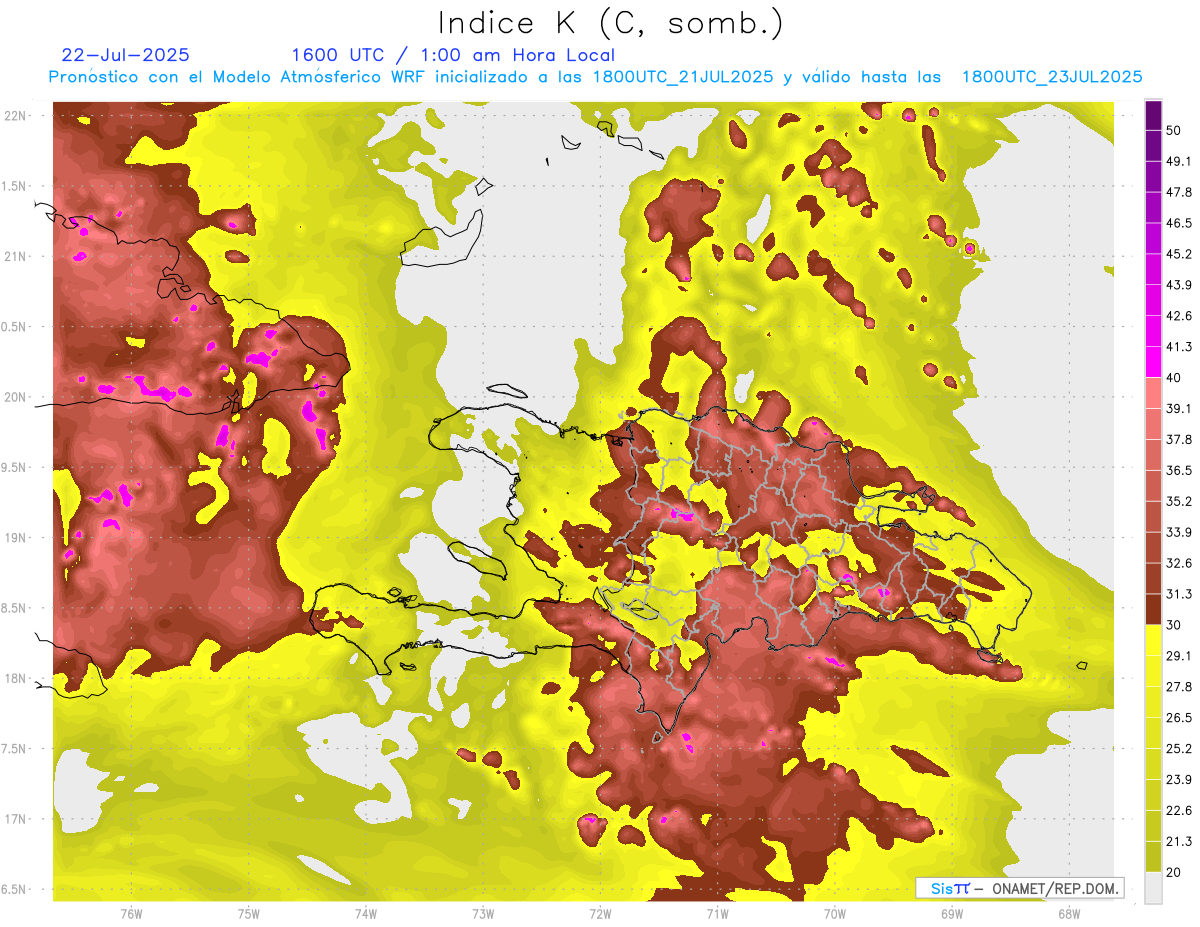Click legend value '43.9'

click(1178, 285)
